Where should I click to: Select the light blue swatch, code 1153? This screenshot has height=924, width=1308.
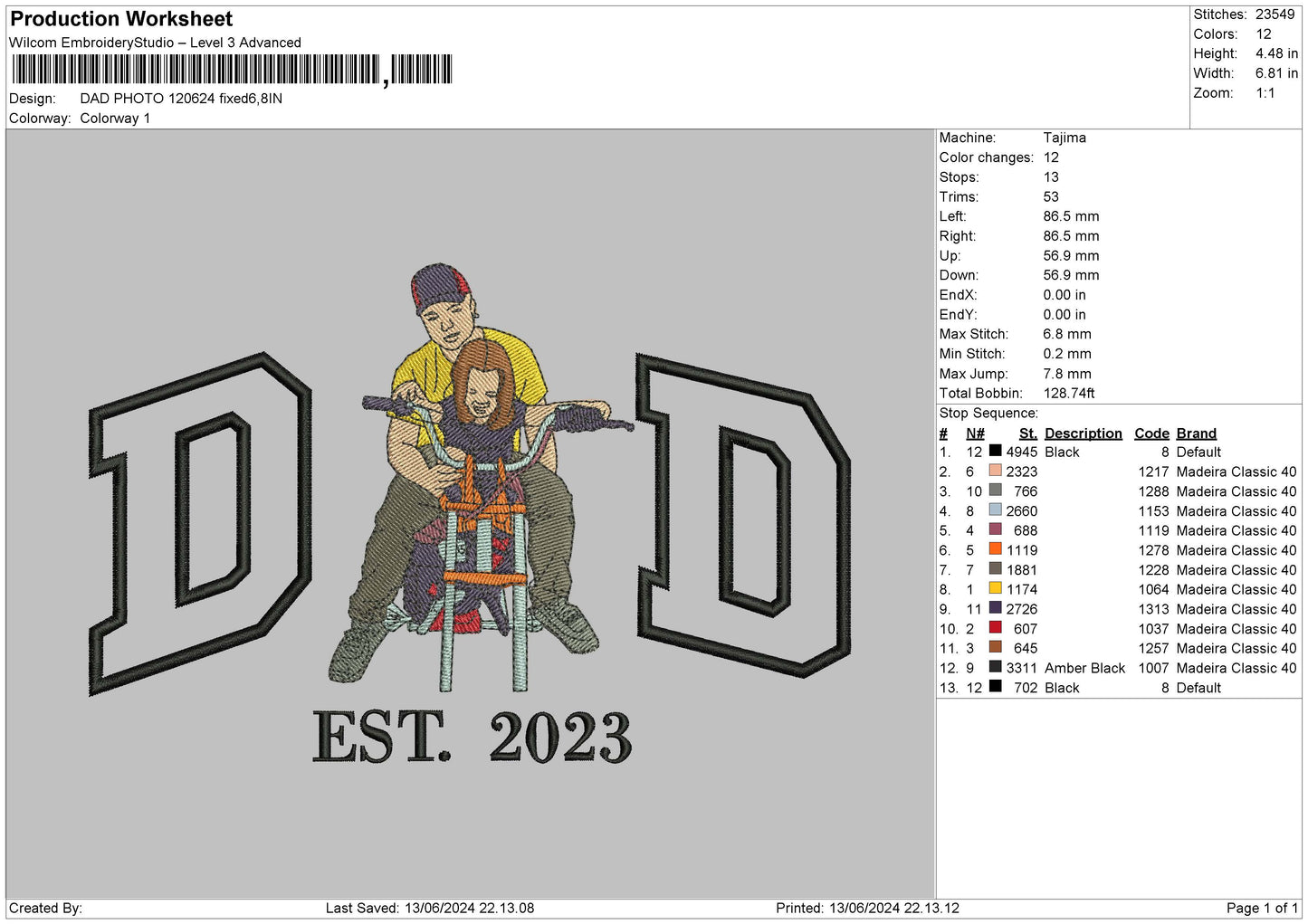(x=996, y=510)
